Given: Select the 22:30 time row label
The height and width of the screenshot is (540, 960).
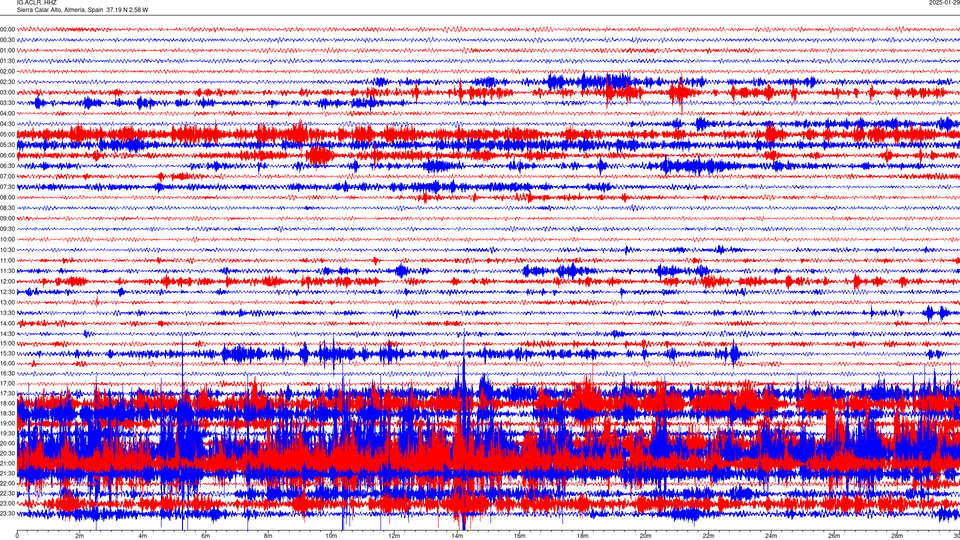Looking at the screenshot, I should [x=7, y=493].
